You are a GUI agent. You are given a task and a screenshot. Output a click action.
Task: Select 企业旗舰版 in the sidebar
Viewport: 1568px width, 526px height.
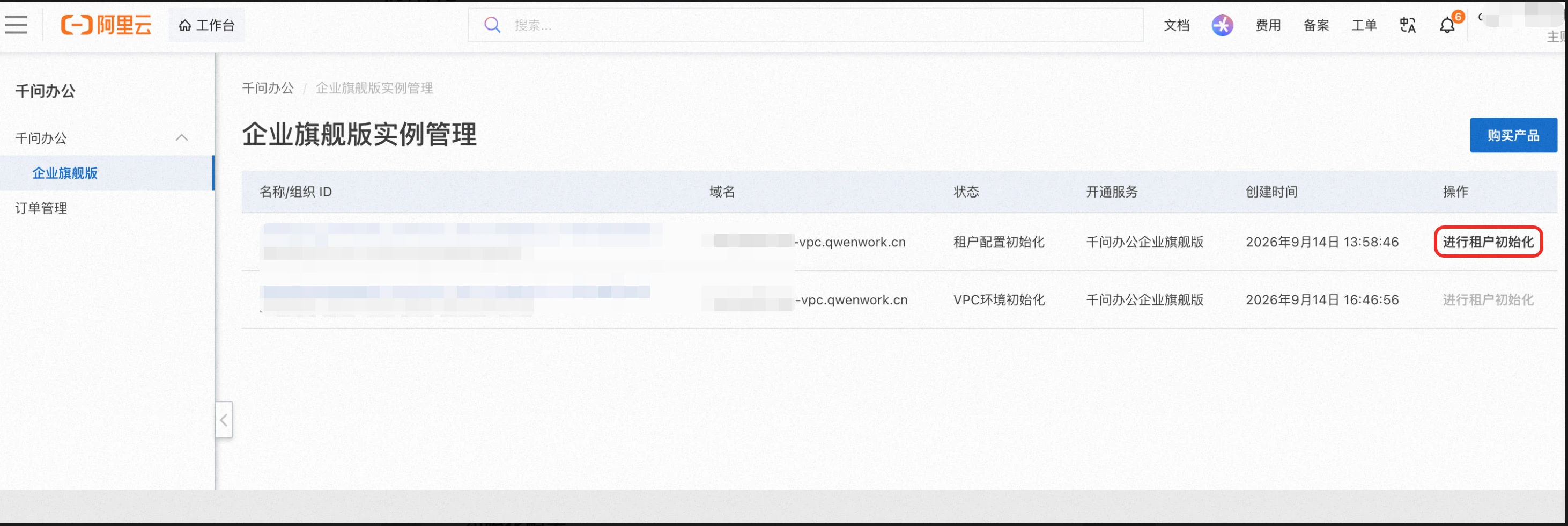(107, 173)
